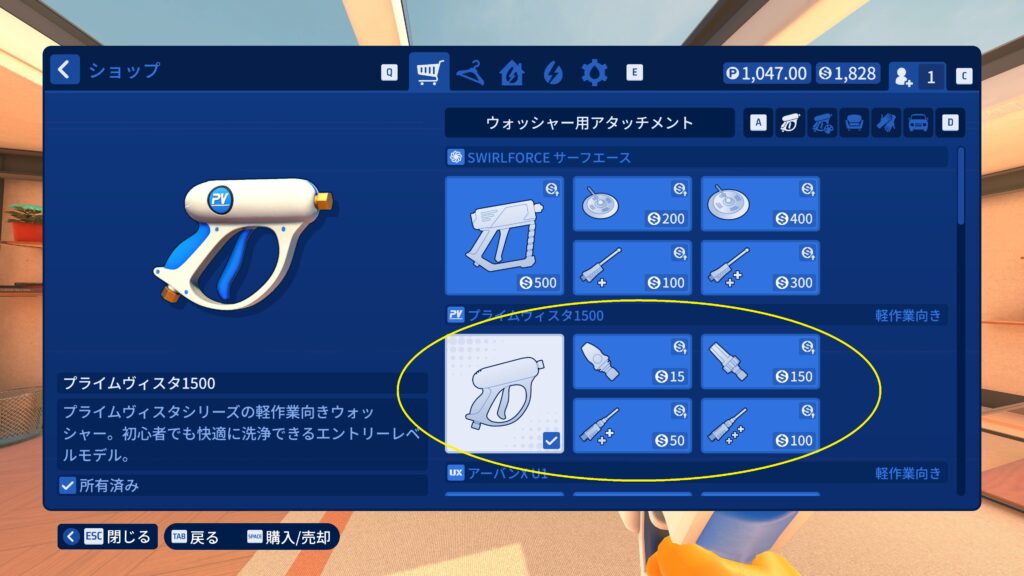This screenshot has height=576, width=1024.
Task: Select the nozzle attachment priced 15
Action: (x=632, y=362)
